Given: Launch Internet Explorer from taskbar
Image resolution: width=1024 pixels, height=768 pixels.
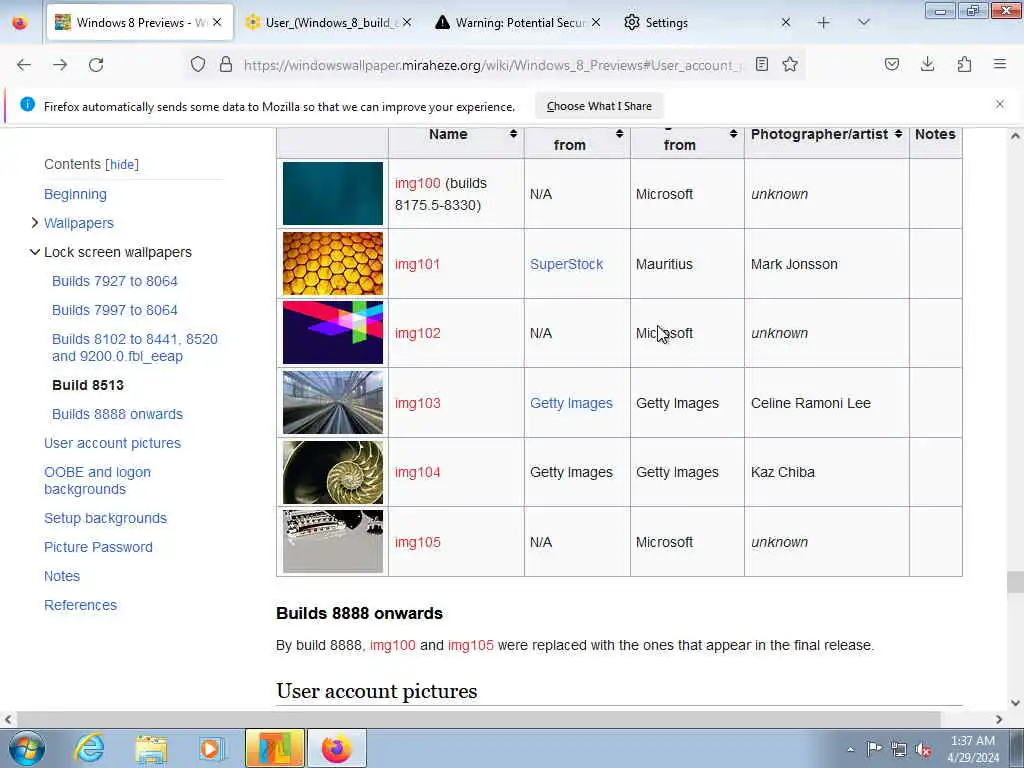Looking at the screenshot, I should [x=89, y=748].
